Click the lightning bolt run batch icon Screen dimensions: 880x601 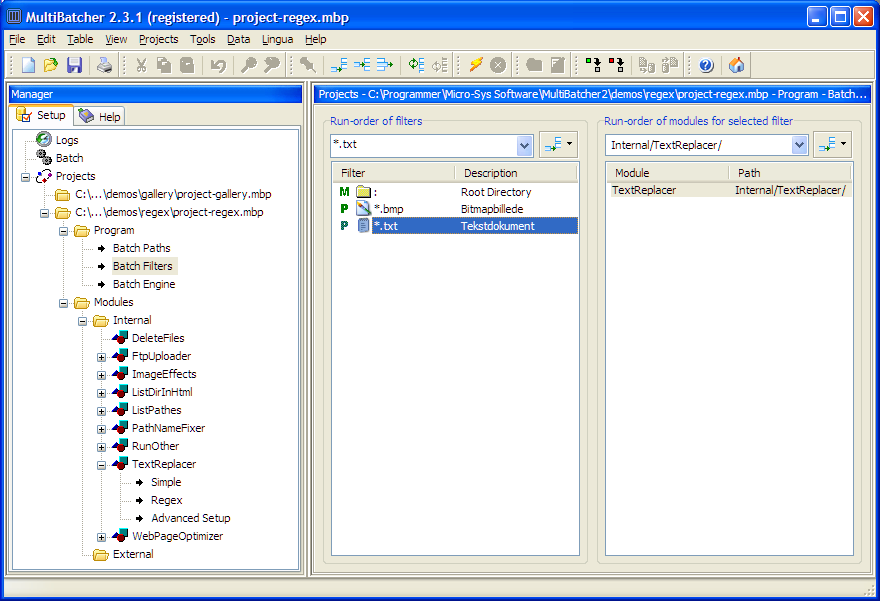[476, 65]
